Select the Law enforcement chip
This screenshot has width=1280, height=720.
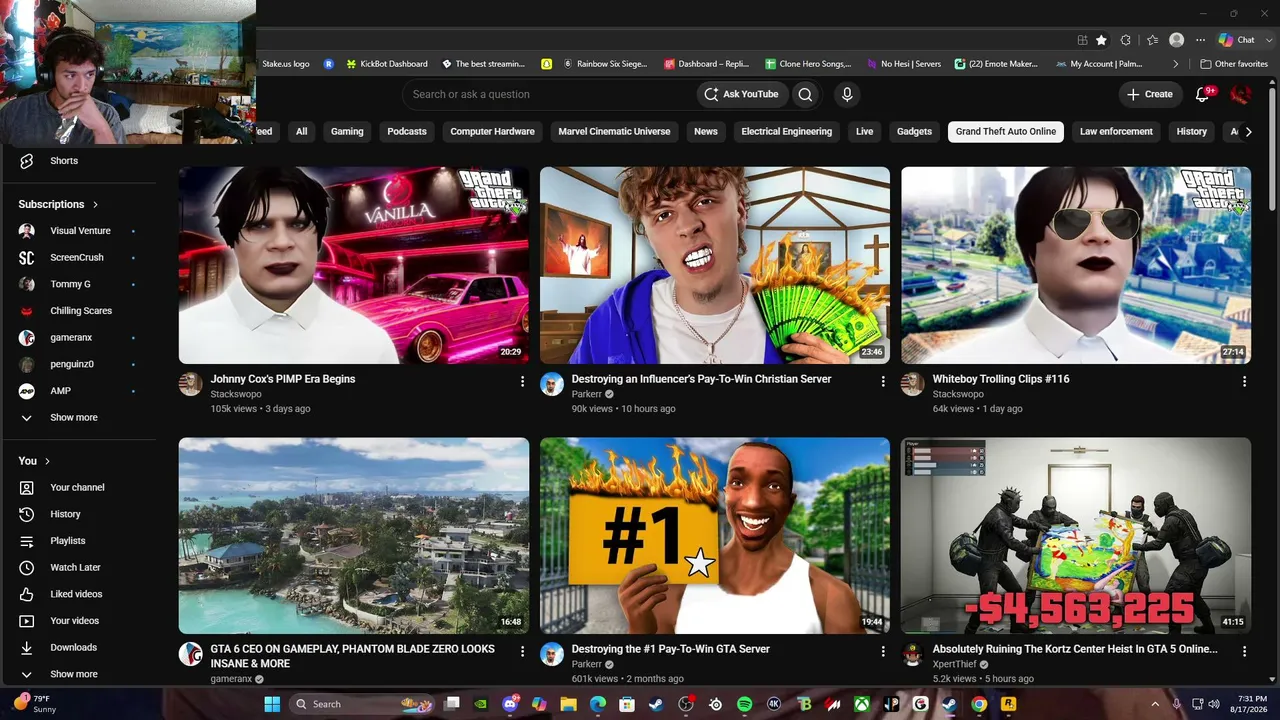[x=1116, y=132]
